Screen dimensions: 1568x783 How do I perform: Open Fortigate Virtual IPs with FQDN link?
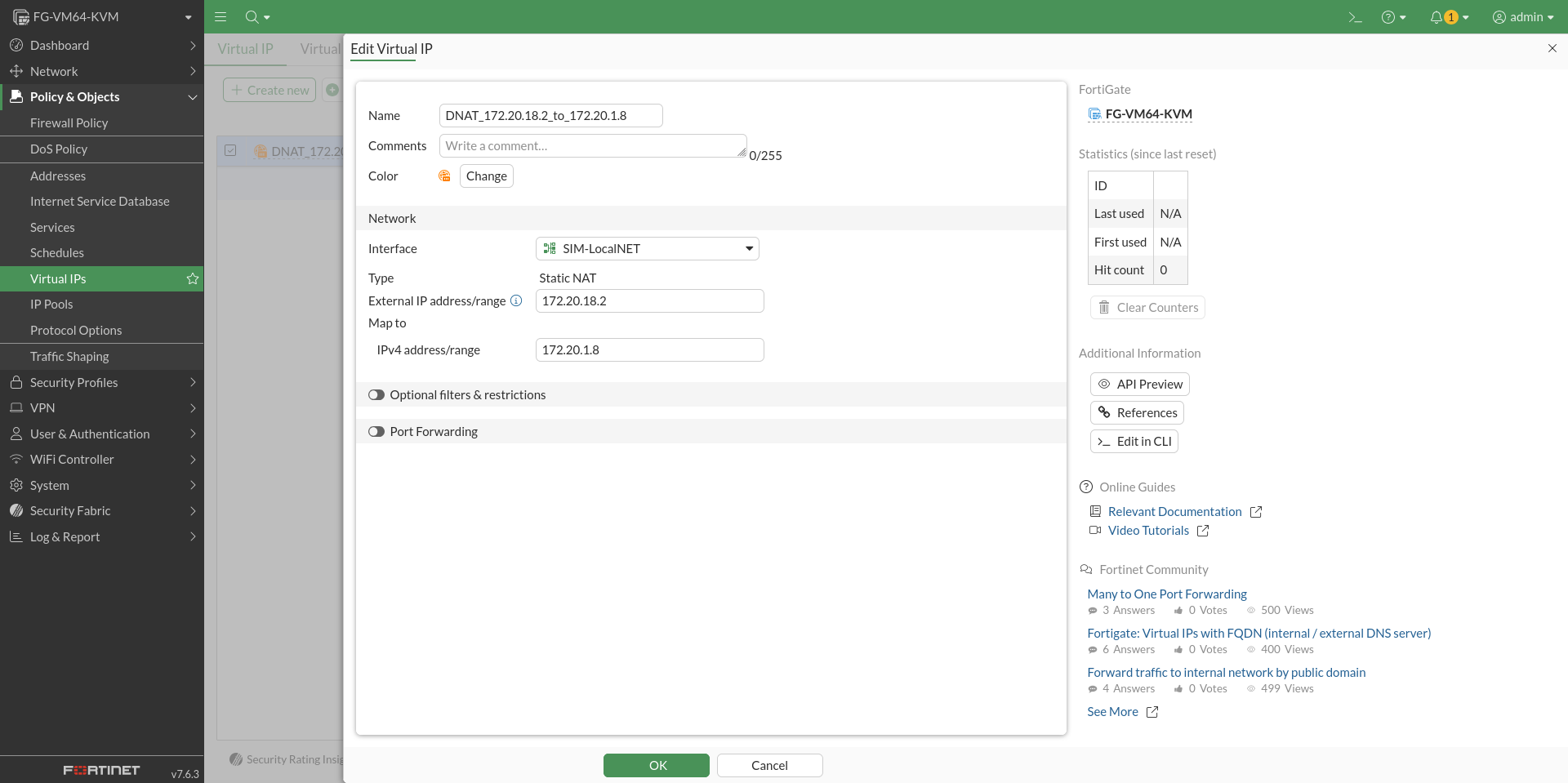[x=1259, y=634]
